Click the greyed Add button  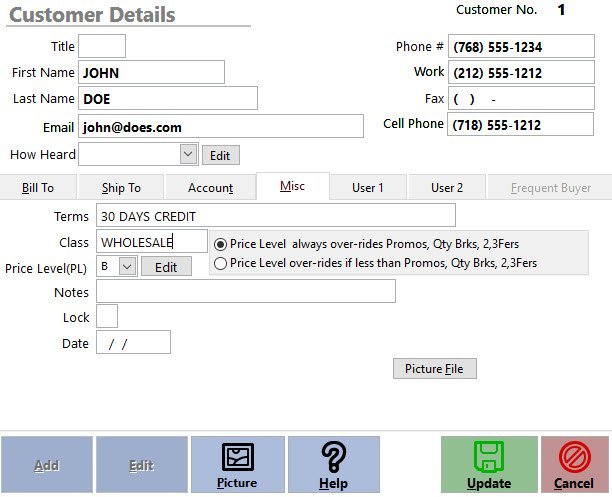47,465
